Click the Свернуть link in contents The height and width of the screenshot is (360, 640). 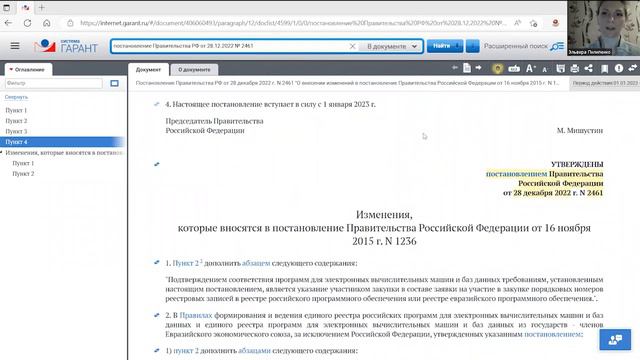click(16, 97)
